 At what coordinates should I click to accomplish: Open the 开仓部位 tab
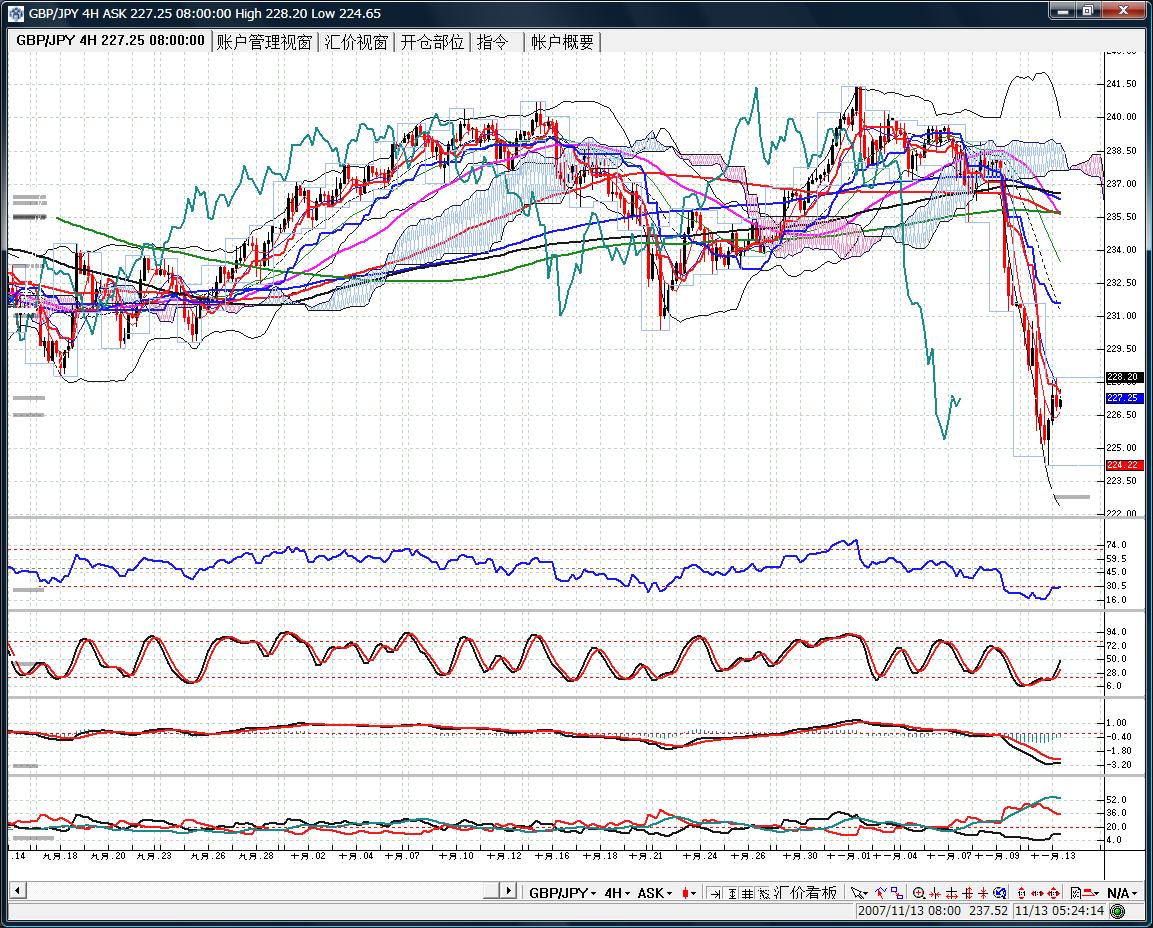[x=432, y=42]
